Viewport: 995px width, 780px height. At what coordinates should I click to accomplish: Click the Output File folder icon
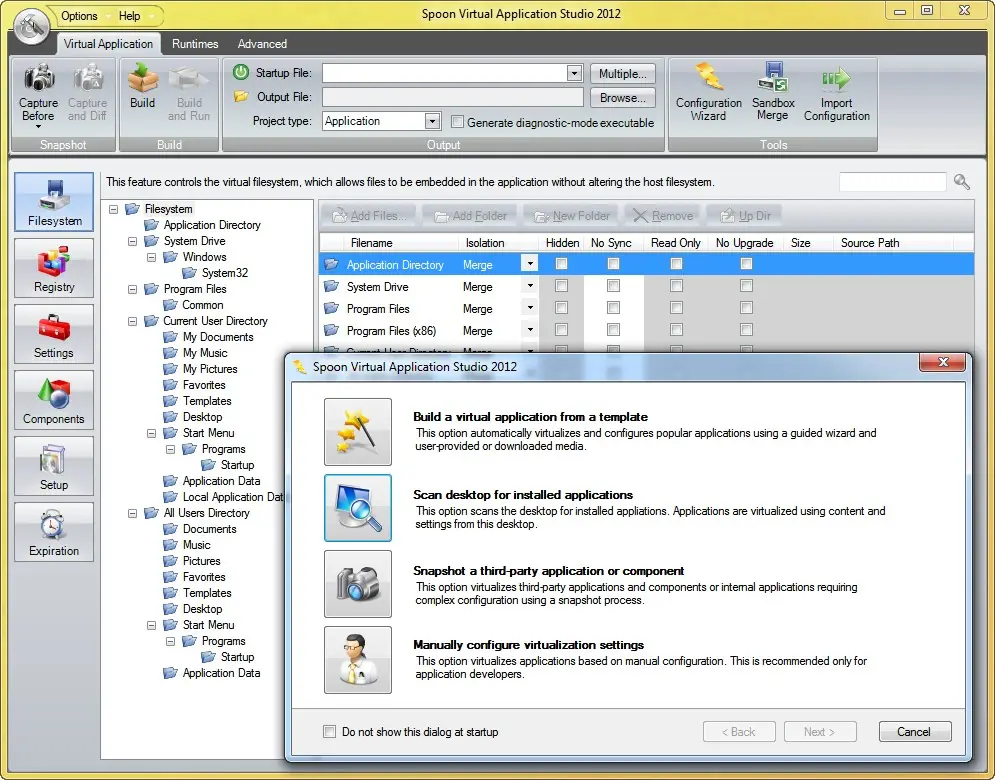[x=241, y=96]
